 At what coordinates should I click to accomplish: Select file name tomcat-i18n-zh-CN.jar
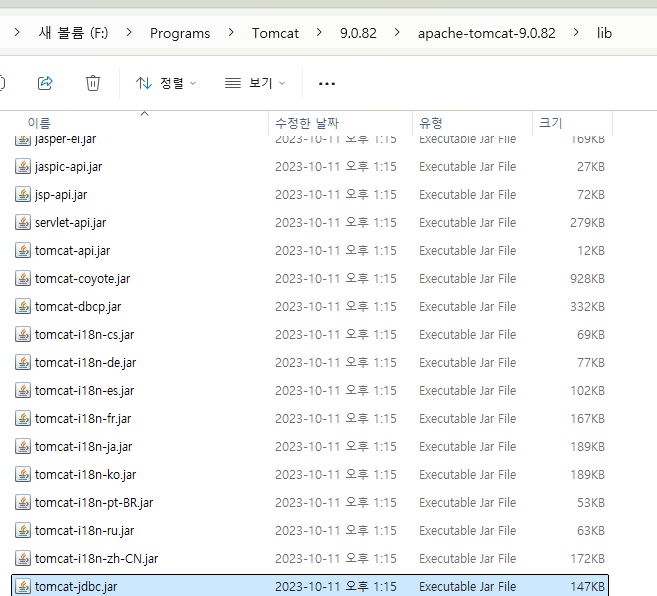pos(96,559)
